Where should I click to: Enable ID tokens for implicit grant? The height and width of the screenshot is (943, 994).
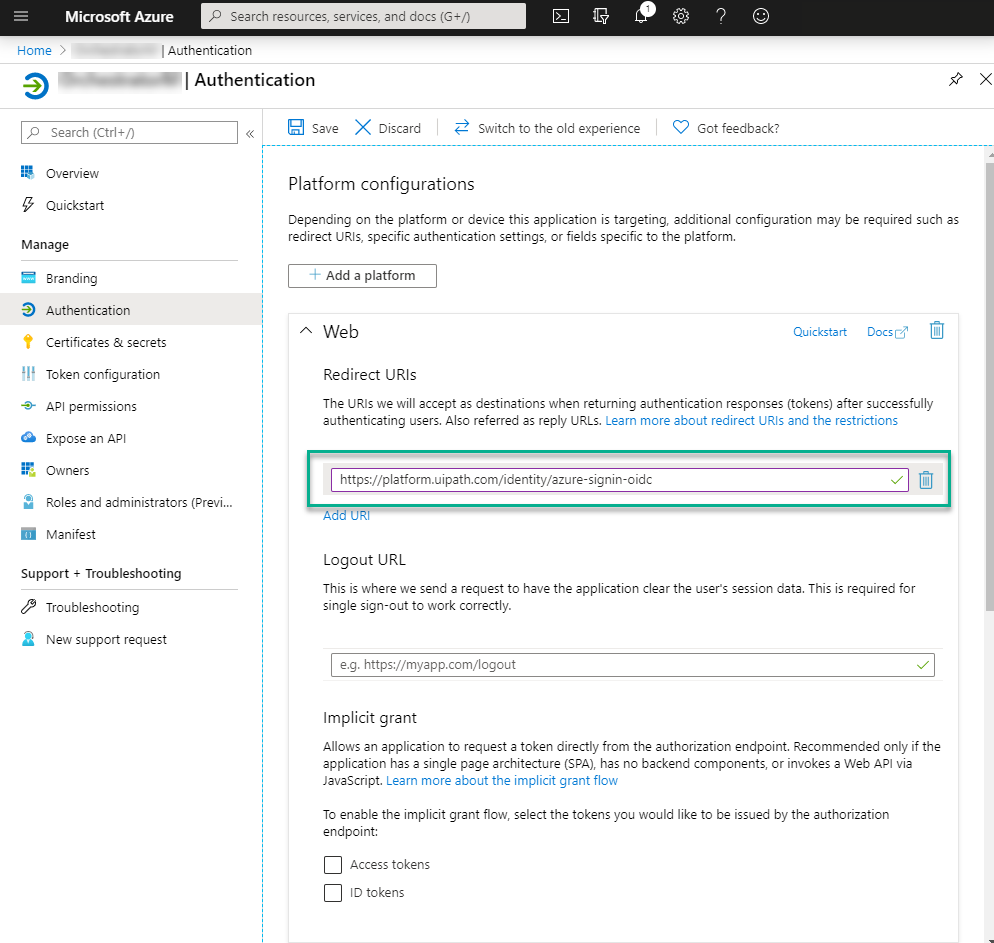pos(333,892)
